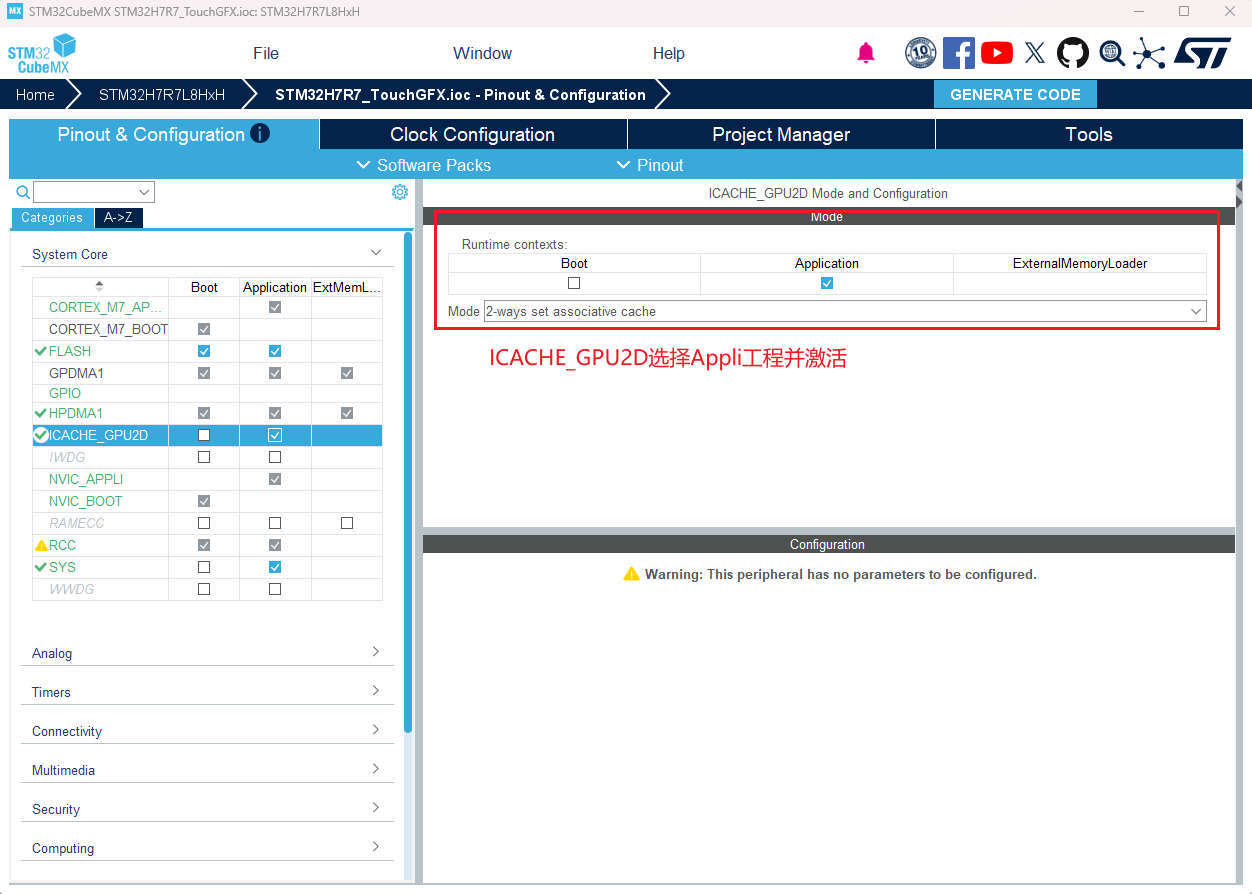1252x894 pixels.
Task: Open the File menu
Action: (266, 53)
